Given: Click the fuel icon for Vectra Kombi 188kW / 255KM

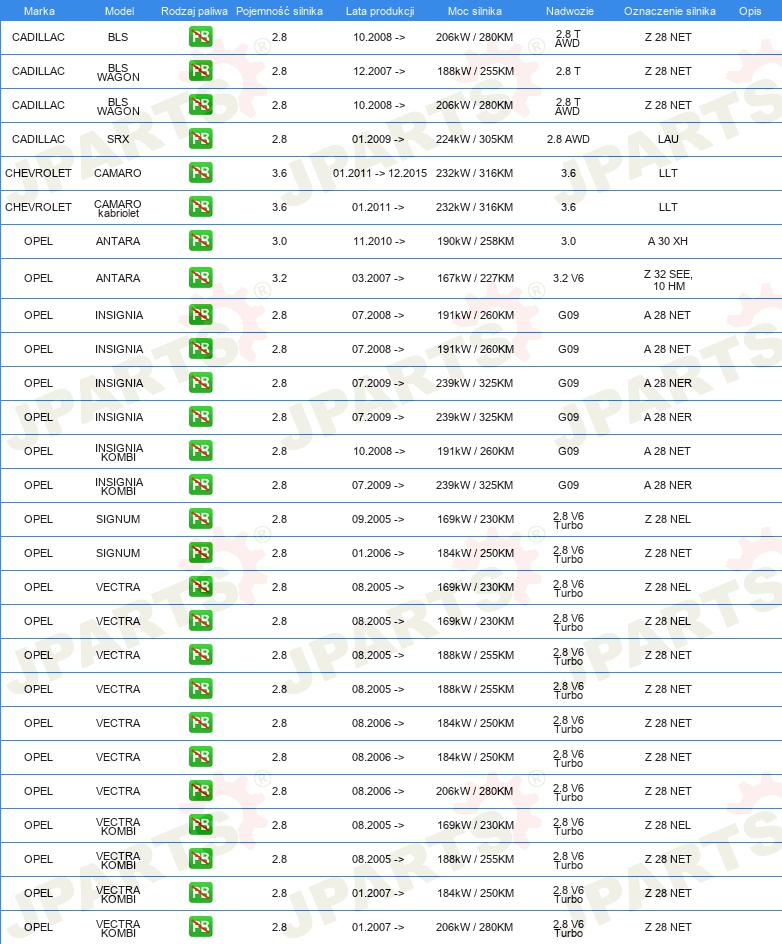Looking at the screenshot, I should point(200,859).
